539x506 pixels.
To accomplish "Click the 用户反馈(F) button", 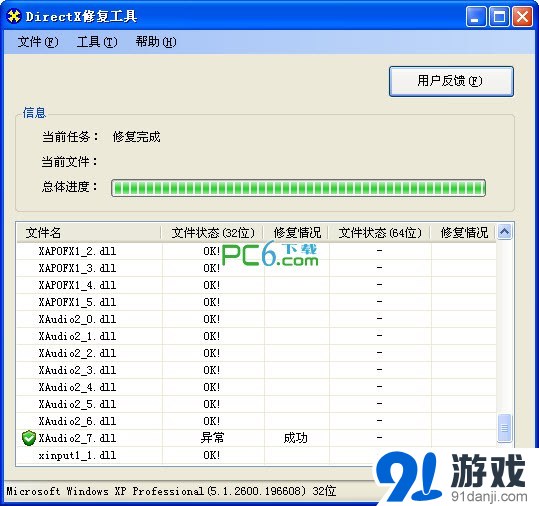I will click(x=451, y=81).
